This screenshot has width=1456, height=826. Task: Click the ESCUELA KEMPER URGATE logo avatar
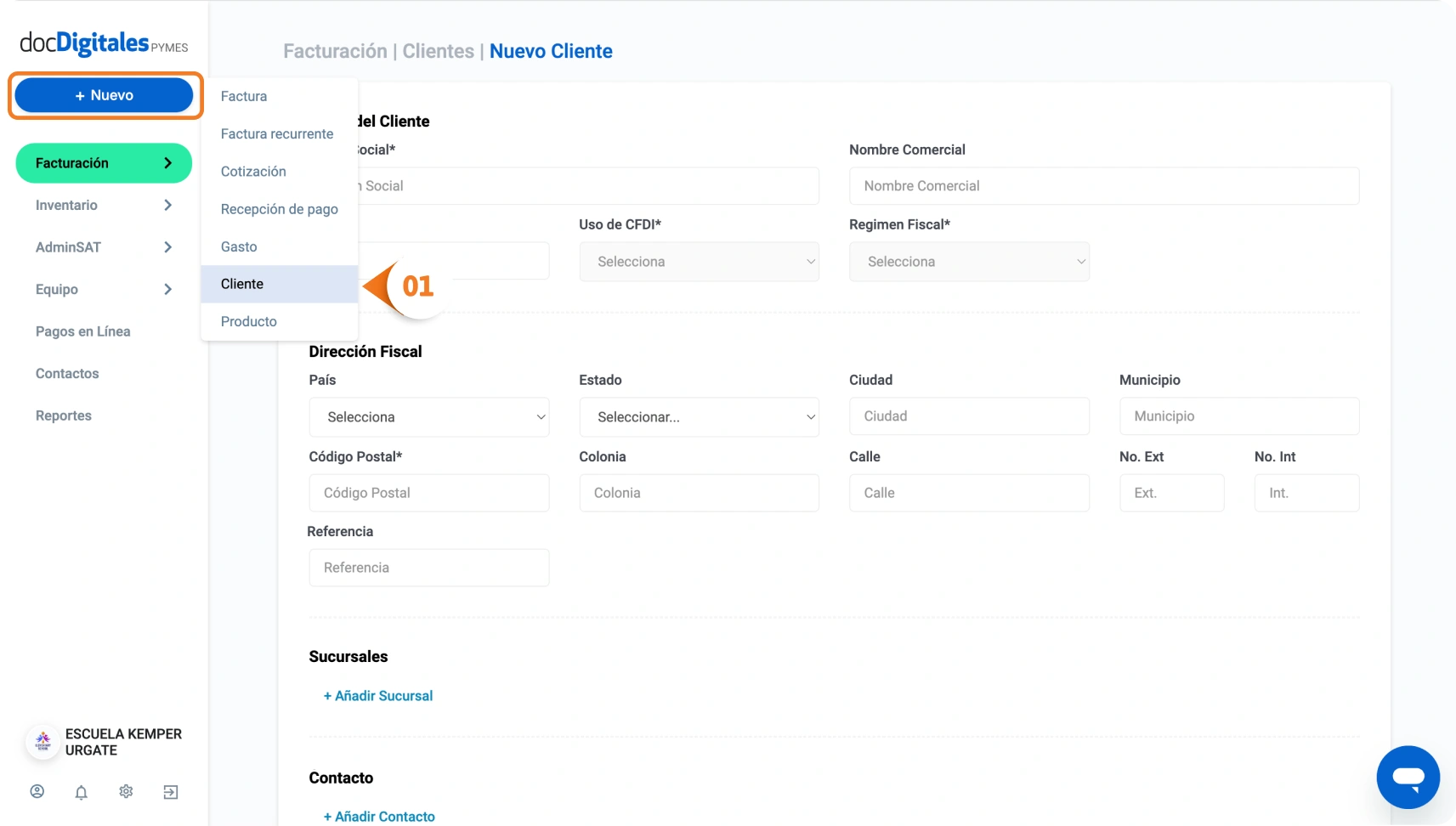[x=42, y=742]
